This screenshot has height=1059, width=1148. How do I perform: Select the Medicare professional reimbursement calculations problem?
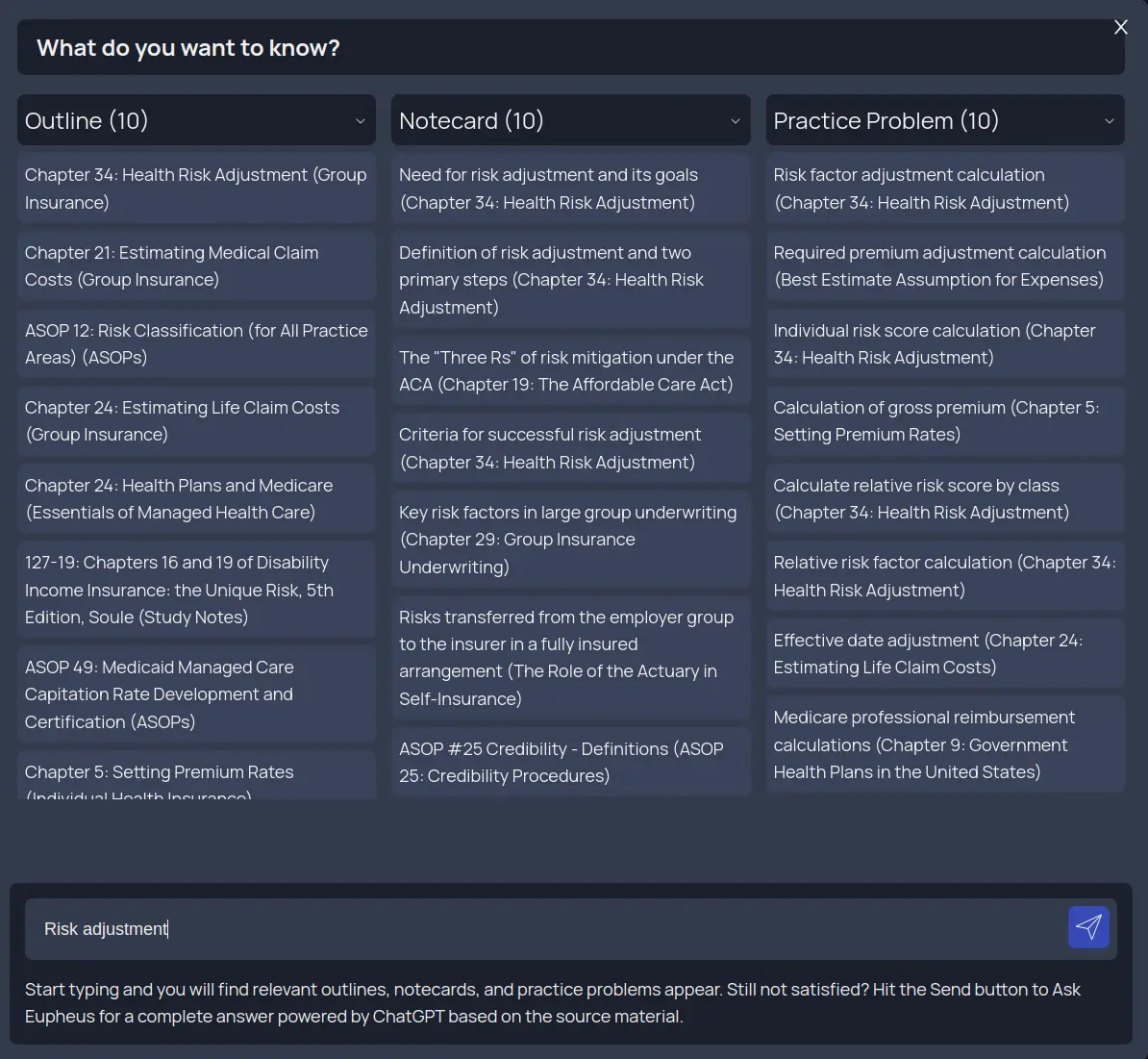click(944, 744)
